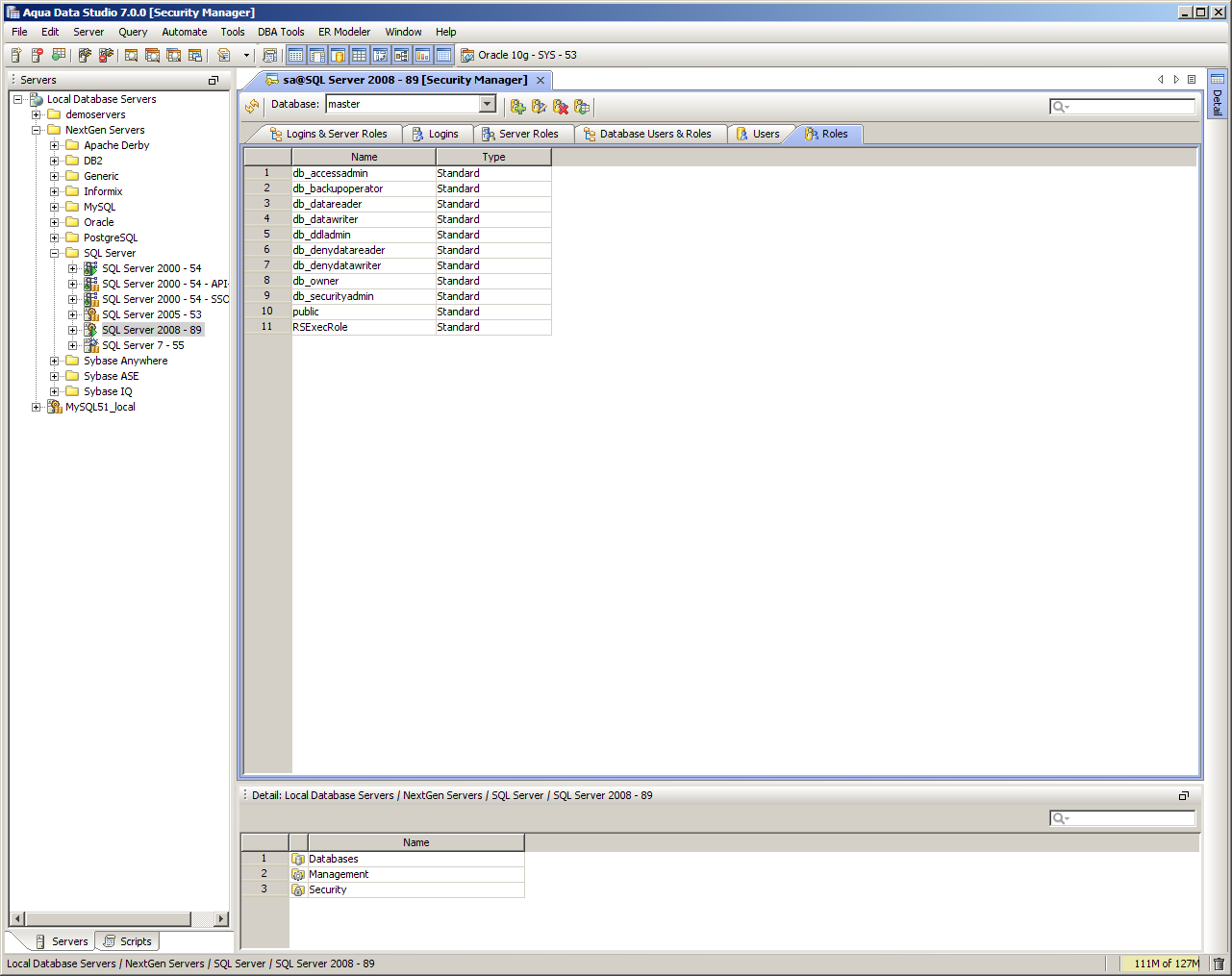Click the Database combo box showing master

coord(411,104)
